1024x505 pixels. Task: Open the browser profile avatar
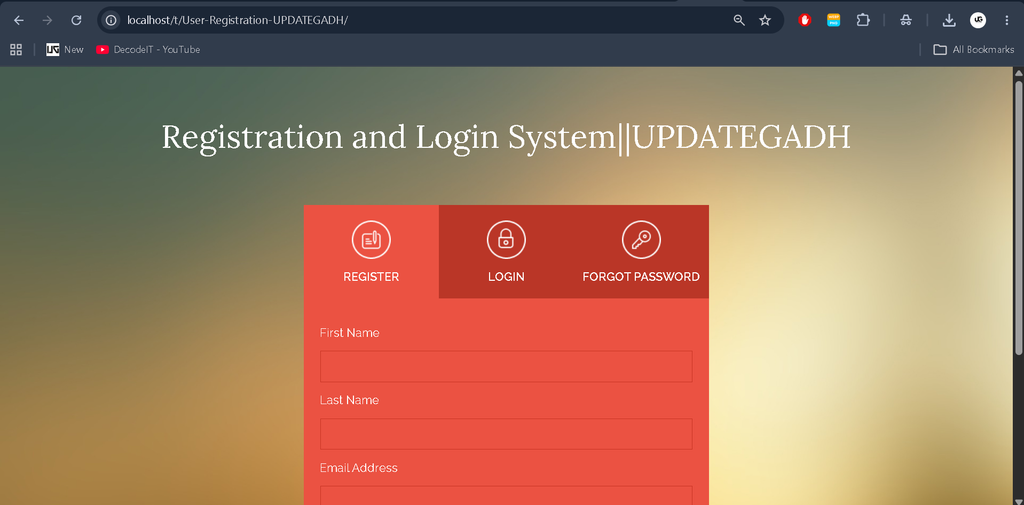(x=978, y=20)
